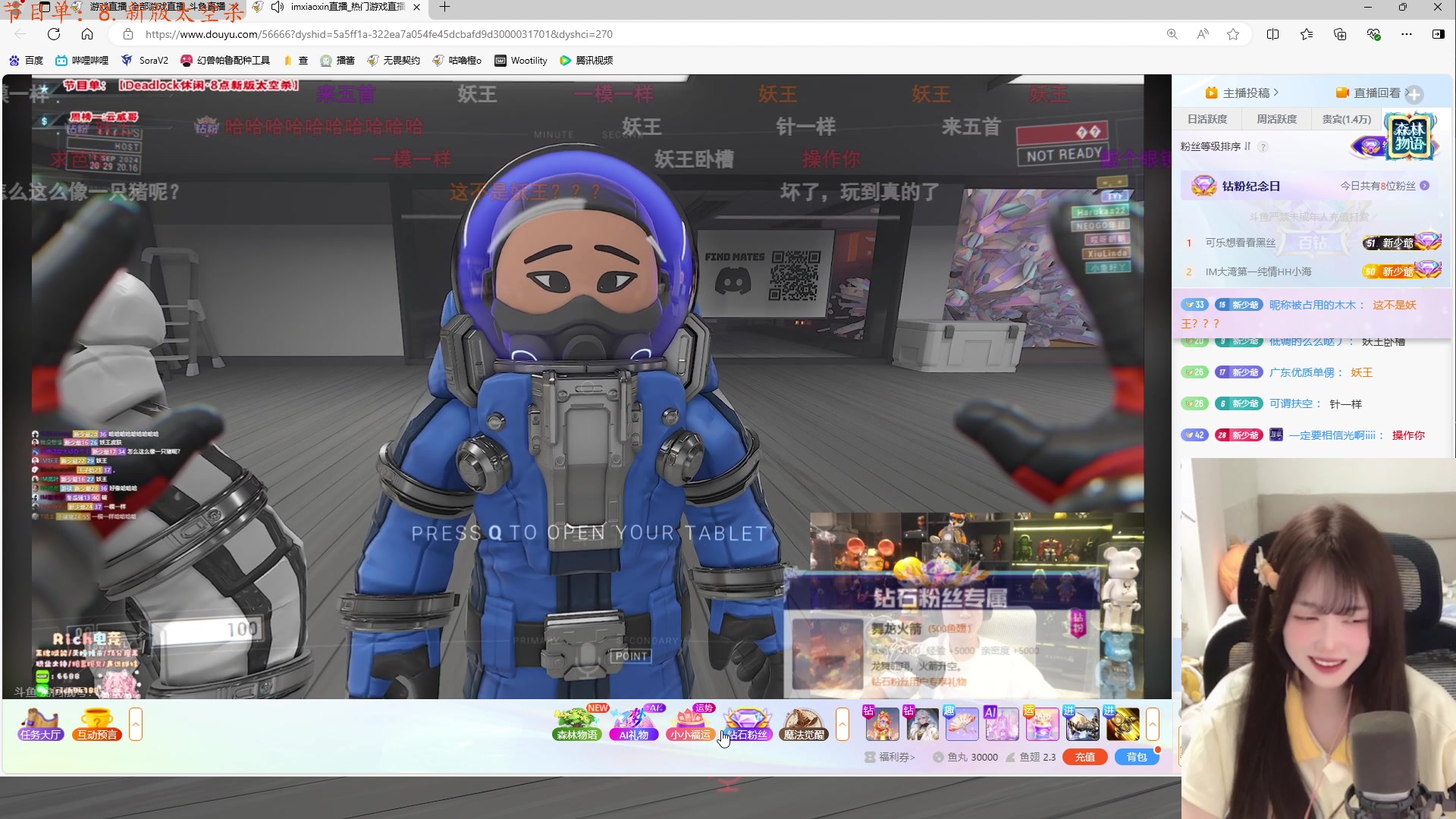Image resolution: width=1456 pixels, height=819 pixels.
Task: Expand the activity icons list arrow
Action: [843, 724]
